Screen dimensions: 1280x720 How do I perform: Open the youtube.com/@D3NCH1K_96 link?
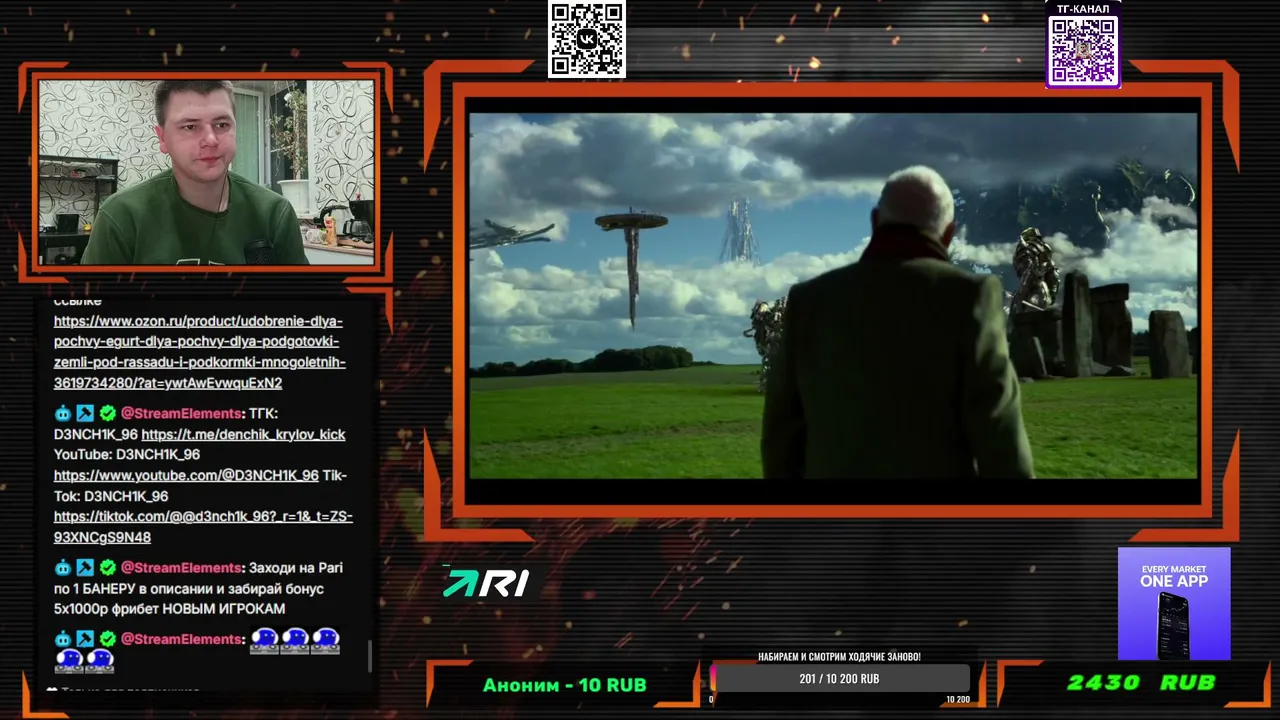(186, 476)
